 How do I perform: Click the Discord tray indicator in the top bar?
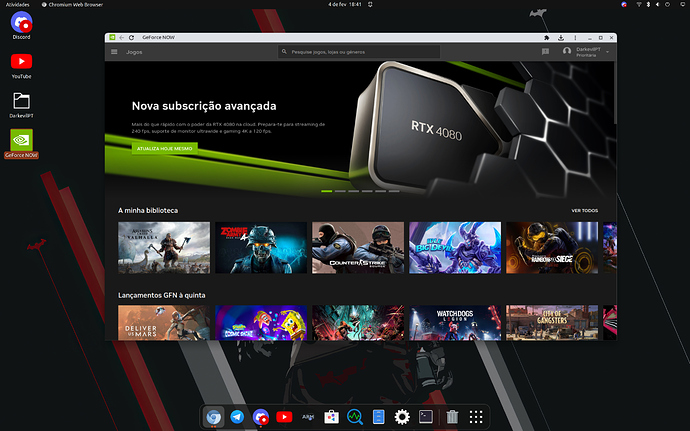[624, 4]
